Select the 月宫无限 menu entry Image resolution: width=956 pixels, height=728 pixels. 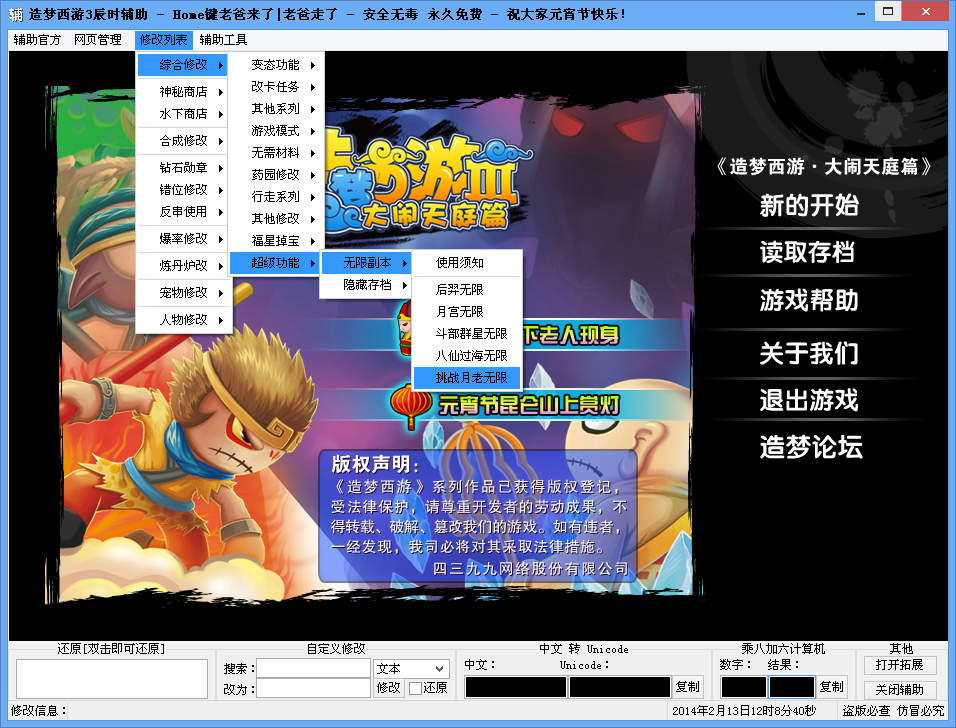467,312
